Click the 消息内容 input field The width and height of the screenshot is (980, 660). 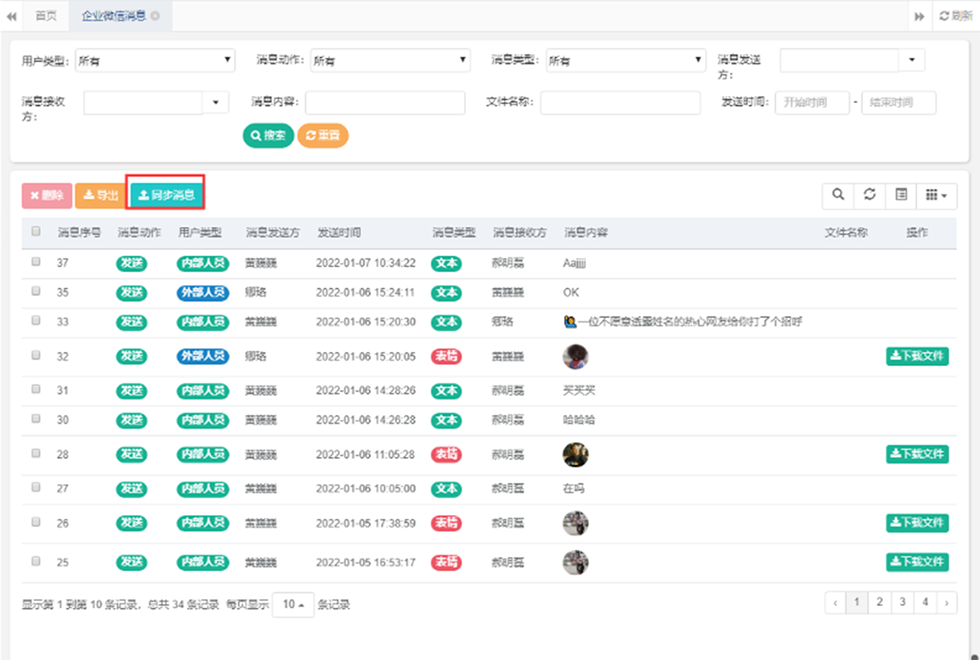[385, 103]
